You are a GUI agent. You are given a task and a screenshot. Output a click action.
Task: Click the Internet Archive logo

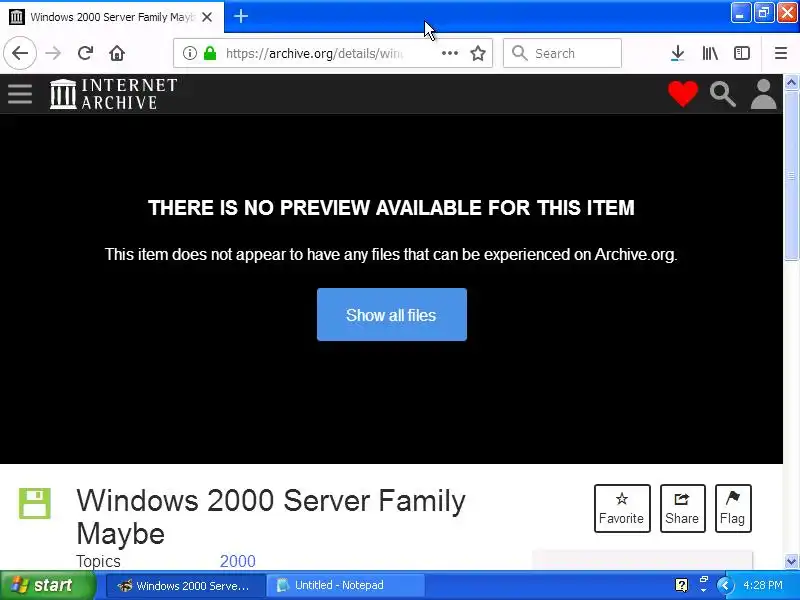(113, 94)
